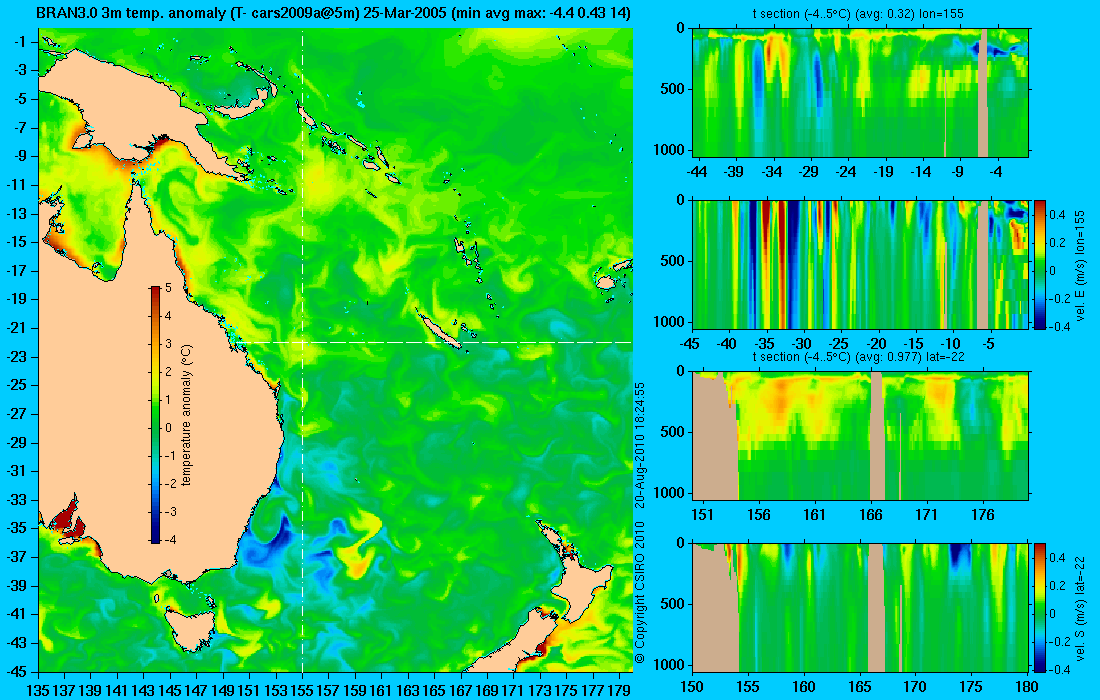Click the 't section (avg: 0.977) lat=-22' title
The image size is (1100, 700).
[859, 357]
